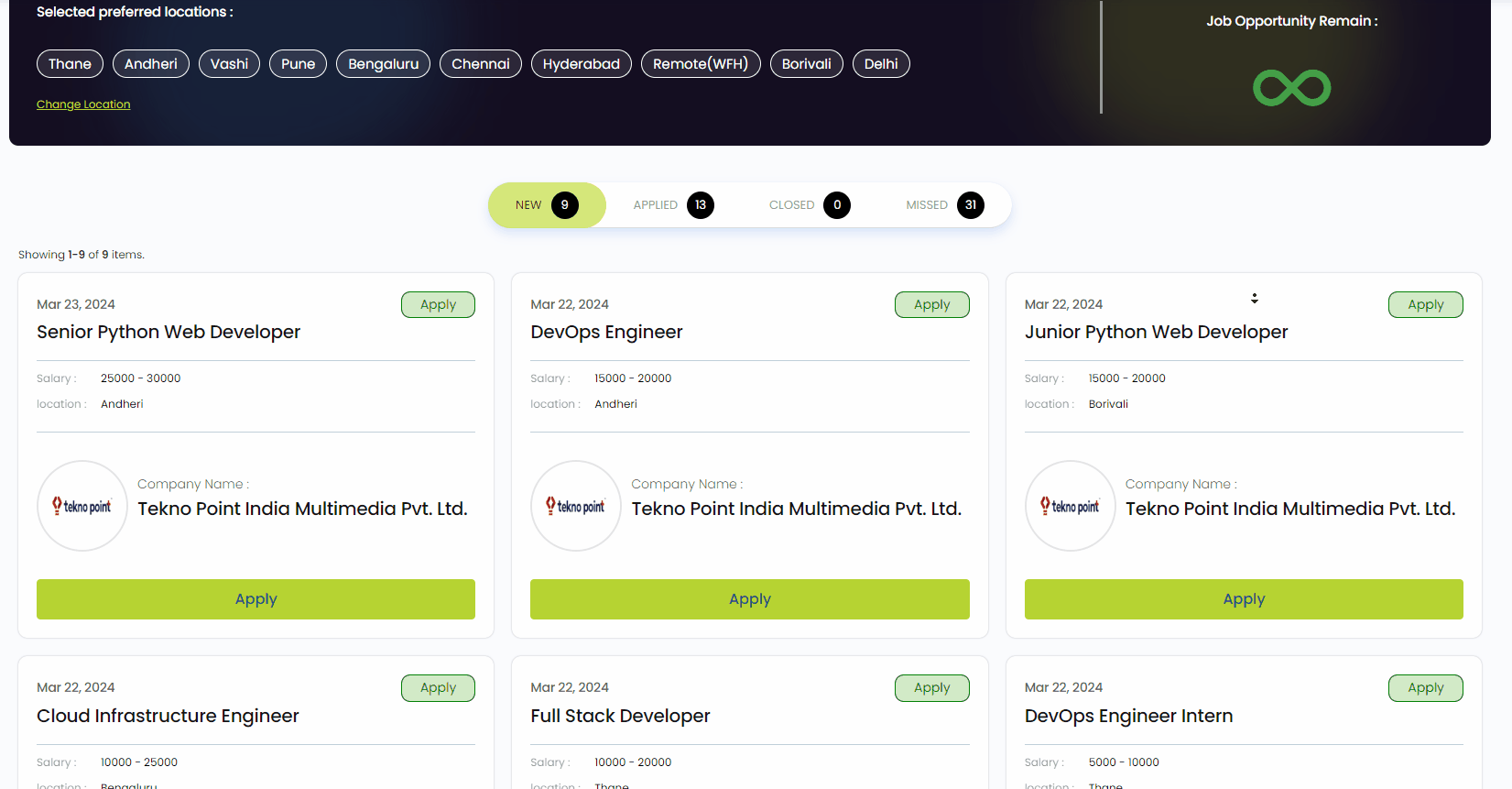Click Tekno Point logo on DevOps Engineer card
Viewport: 1512px width, 789px height.
click(576, 506)
